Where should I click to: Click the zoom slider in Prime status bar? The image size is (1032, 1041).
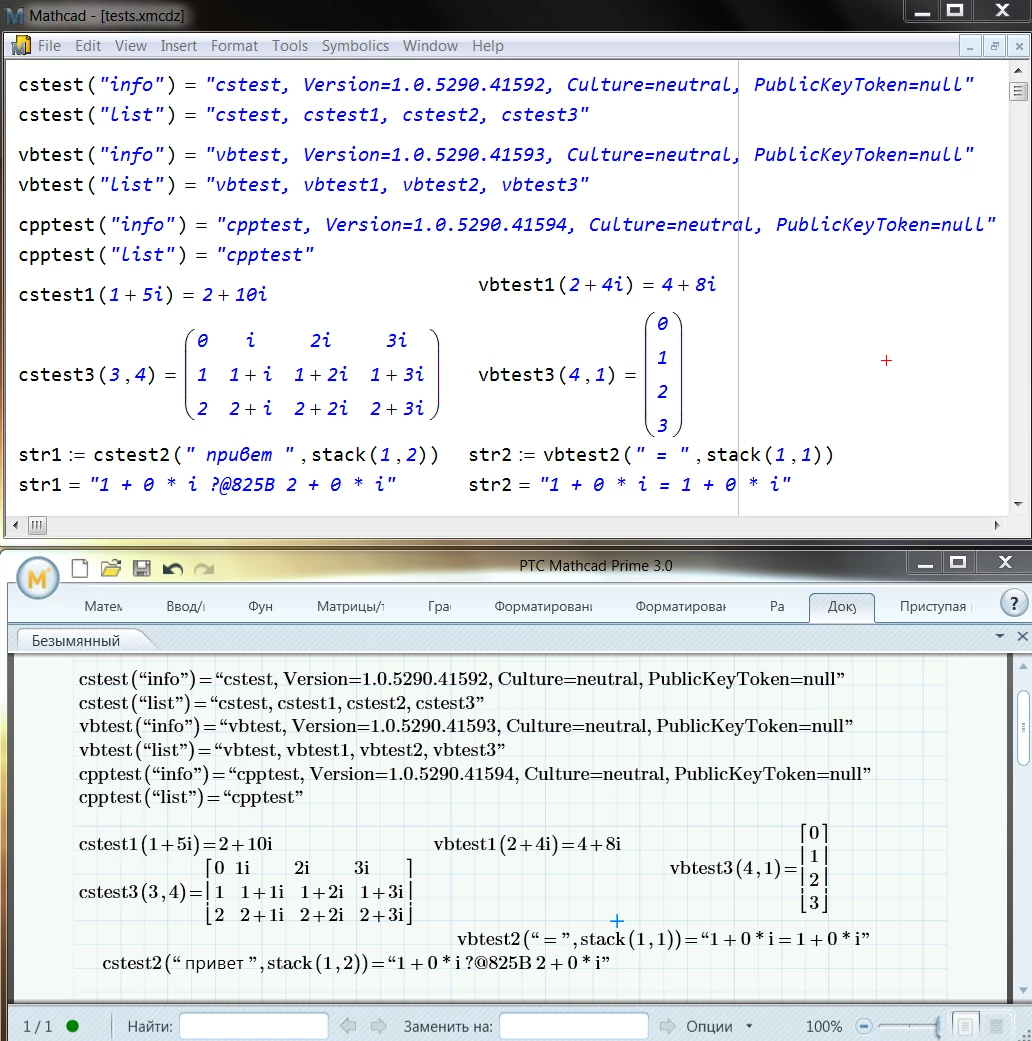[908, 1026]
